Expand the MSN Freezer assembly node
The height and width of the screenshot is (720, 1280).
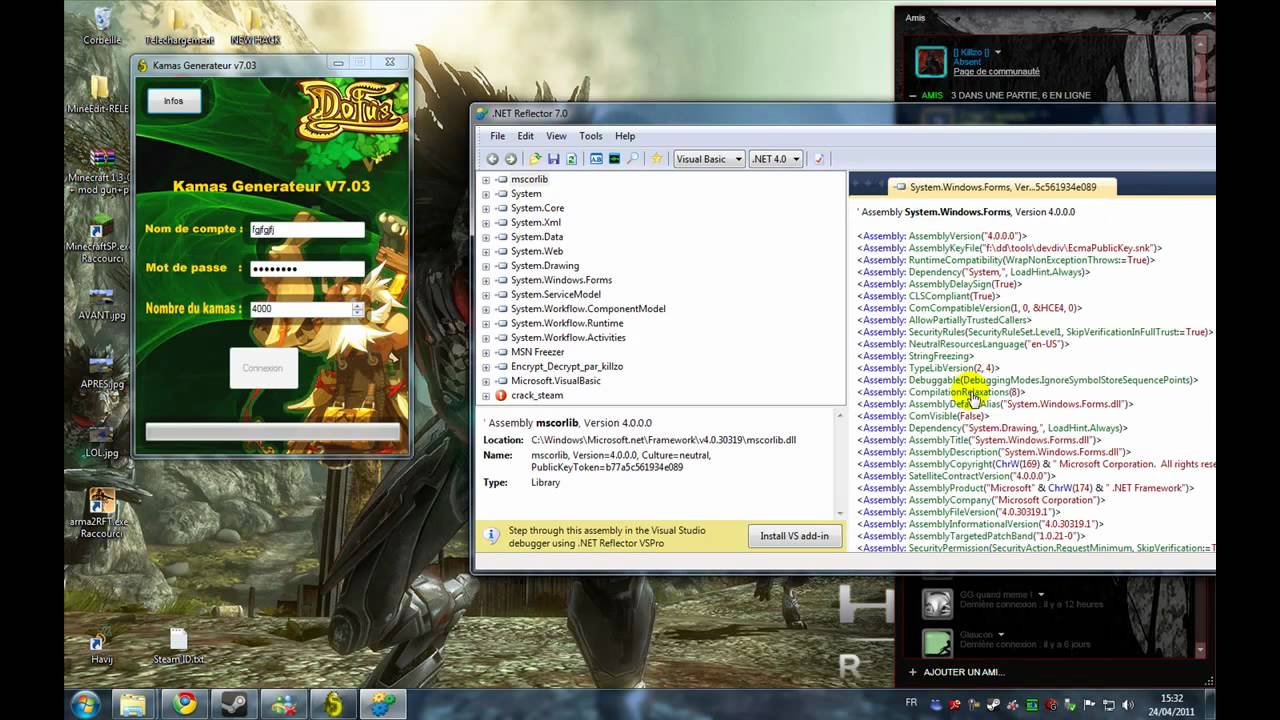coord(486,352)
